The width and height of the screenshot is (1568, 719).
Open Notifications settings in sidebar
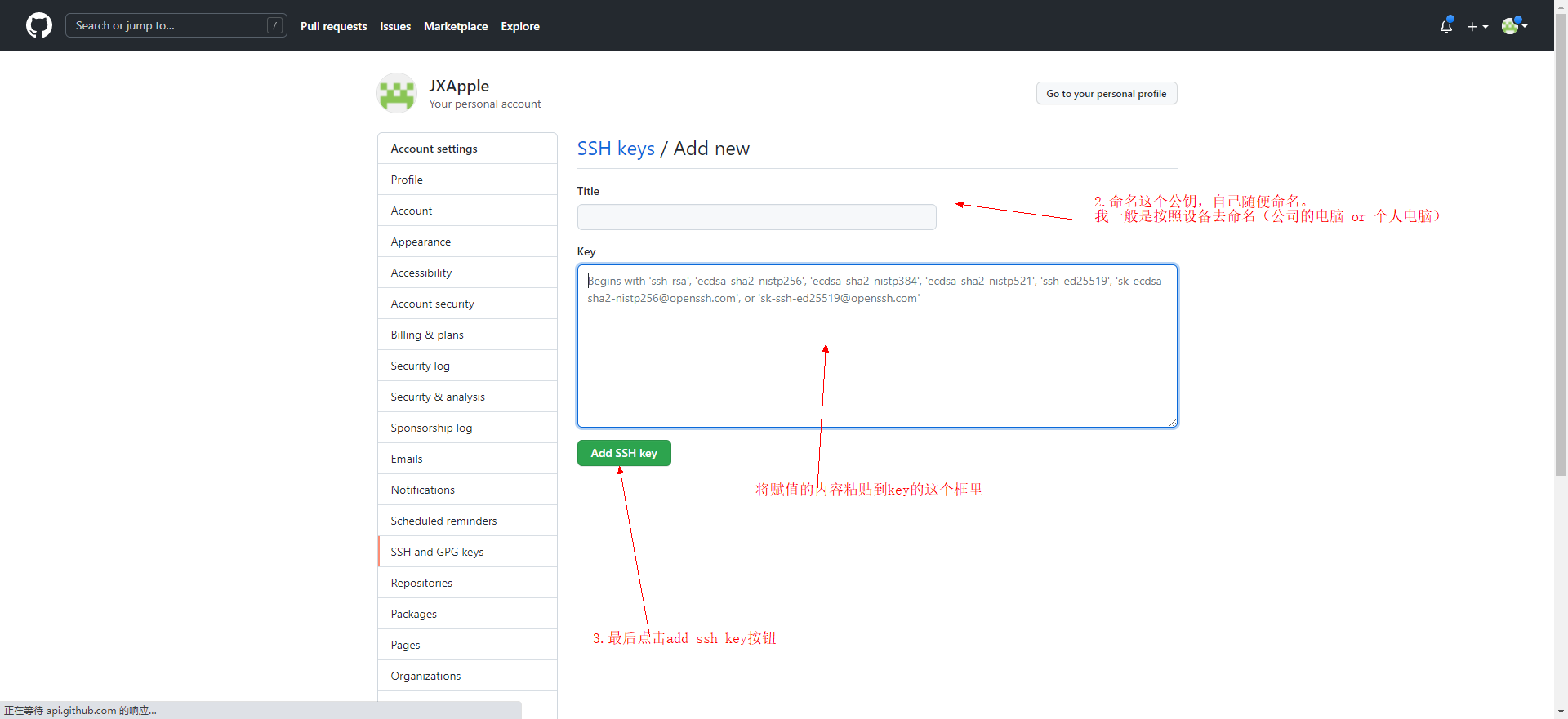tap(467, 490)
